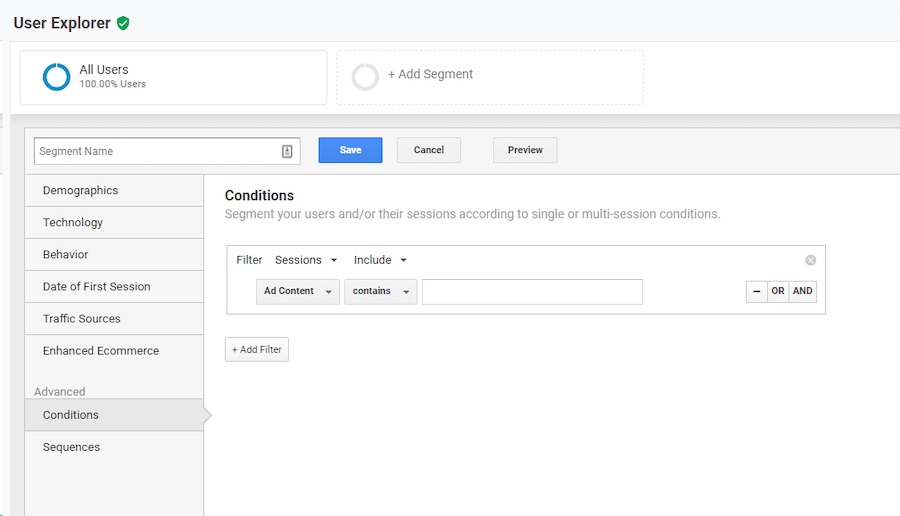Screen dimensions: 900x516
Task: Open the contains operator dropdown
Action: (x=381, y=292)
